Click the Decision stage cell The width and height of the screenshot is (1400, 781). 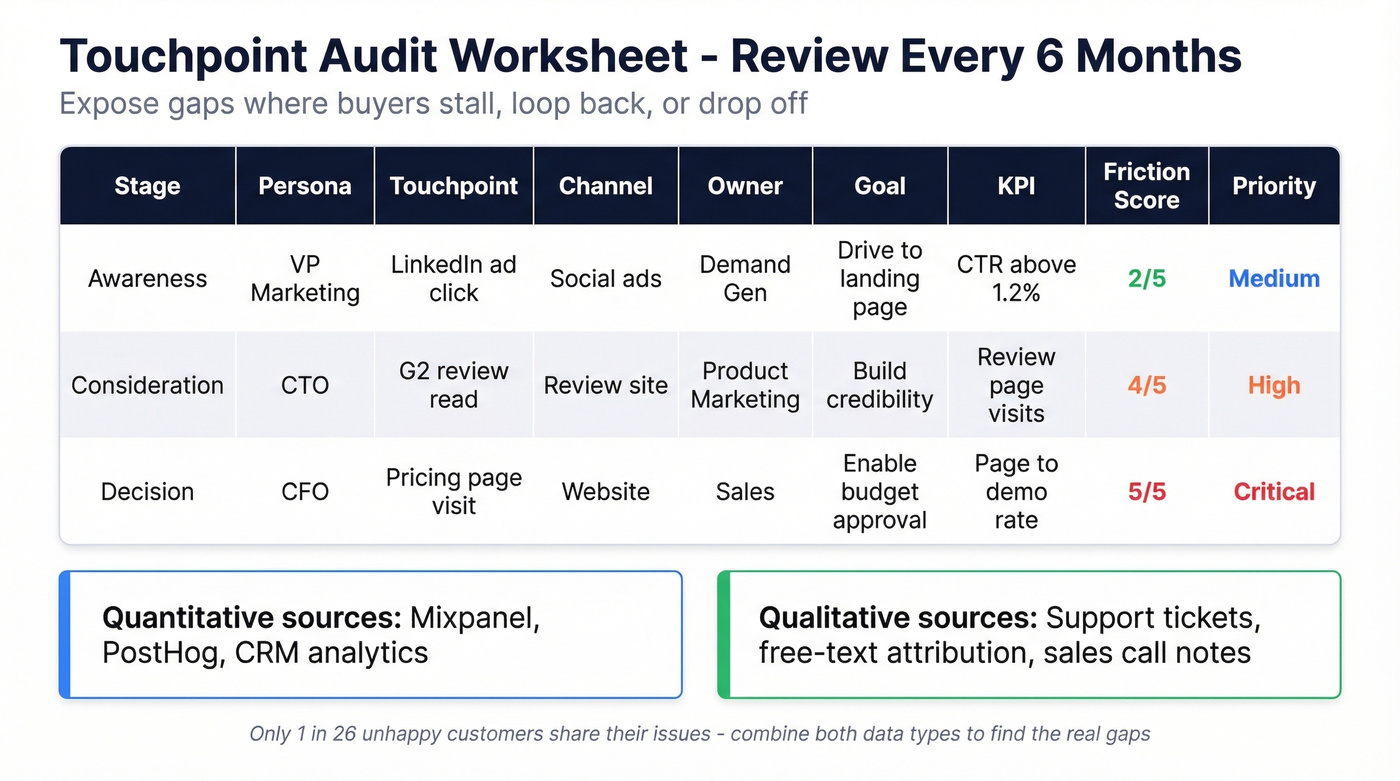(x=147, y=491)
